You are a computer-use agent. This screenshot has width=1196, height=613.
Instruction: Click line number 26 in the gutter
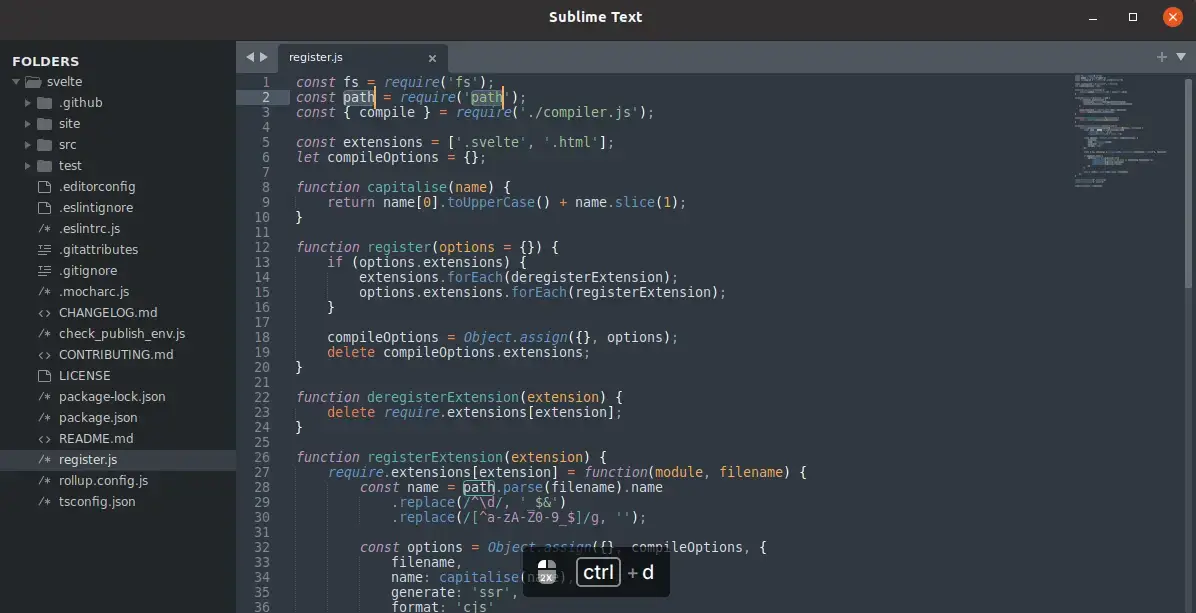[x=262, y=457]
